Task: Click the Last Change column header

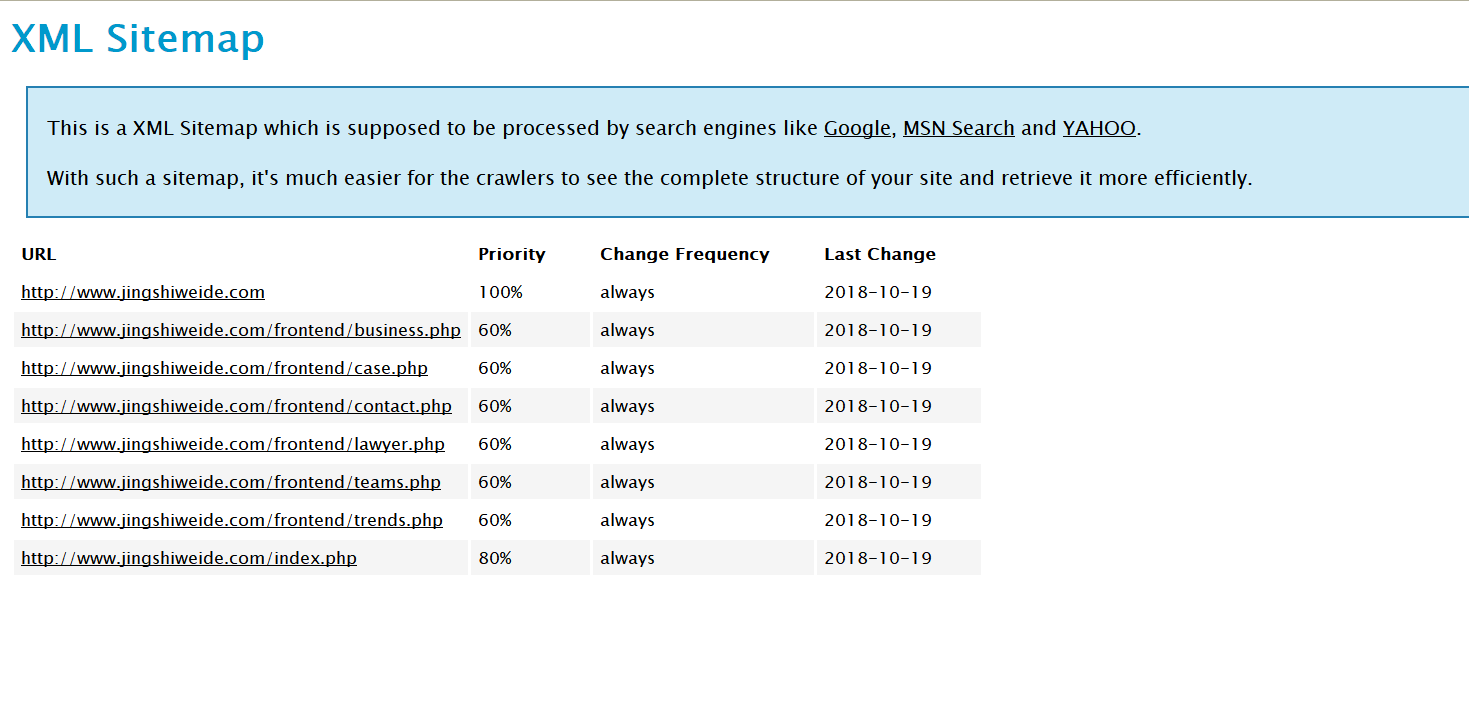Action: point(880,255)
